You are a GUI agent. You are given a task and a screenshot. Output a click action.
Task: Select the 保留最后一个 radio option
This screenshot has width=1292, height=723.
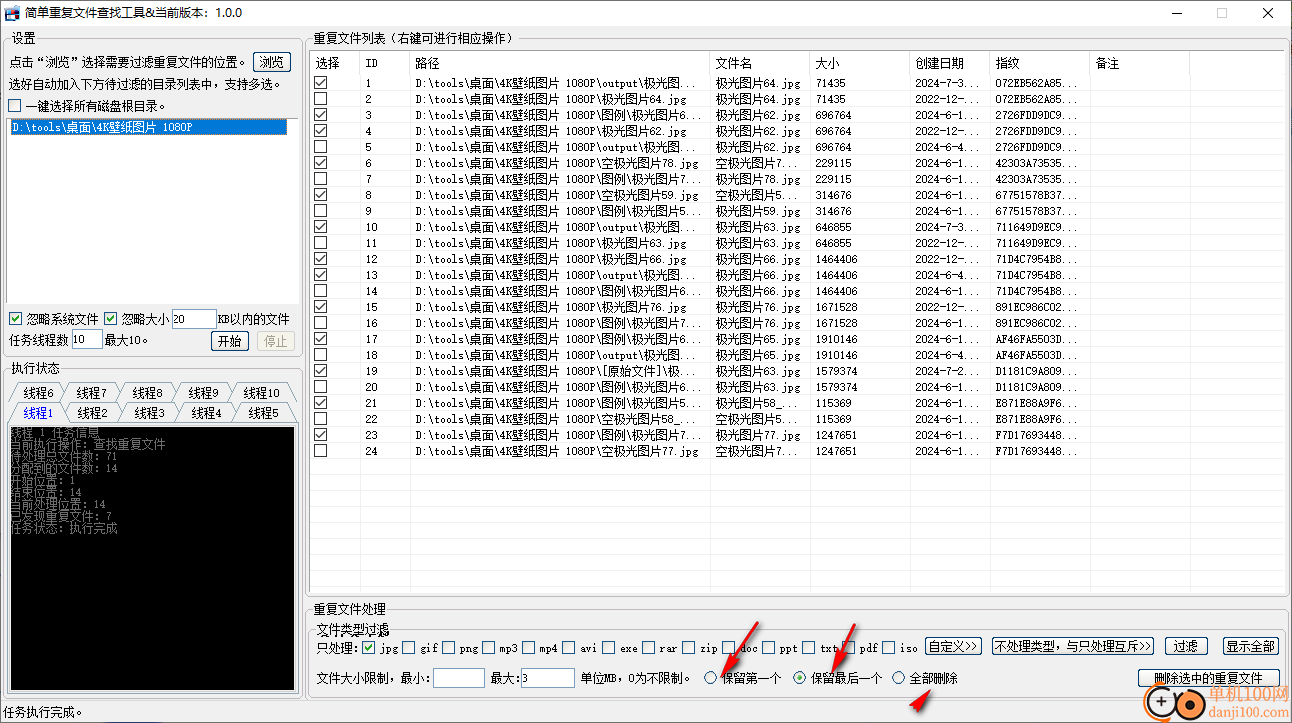click(x=799, y=678)
